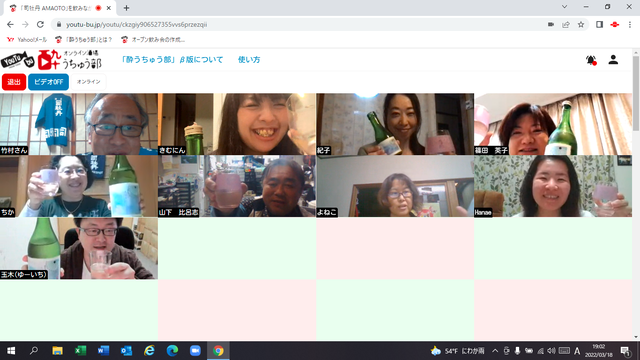
Task: Open the notification bell icon
Action: pos(591,60)
